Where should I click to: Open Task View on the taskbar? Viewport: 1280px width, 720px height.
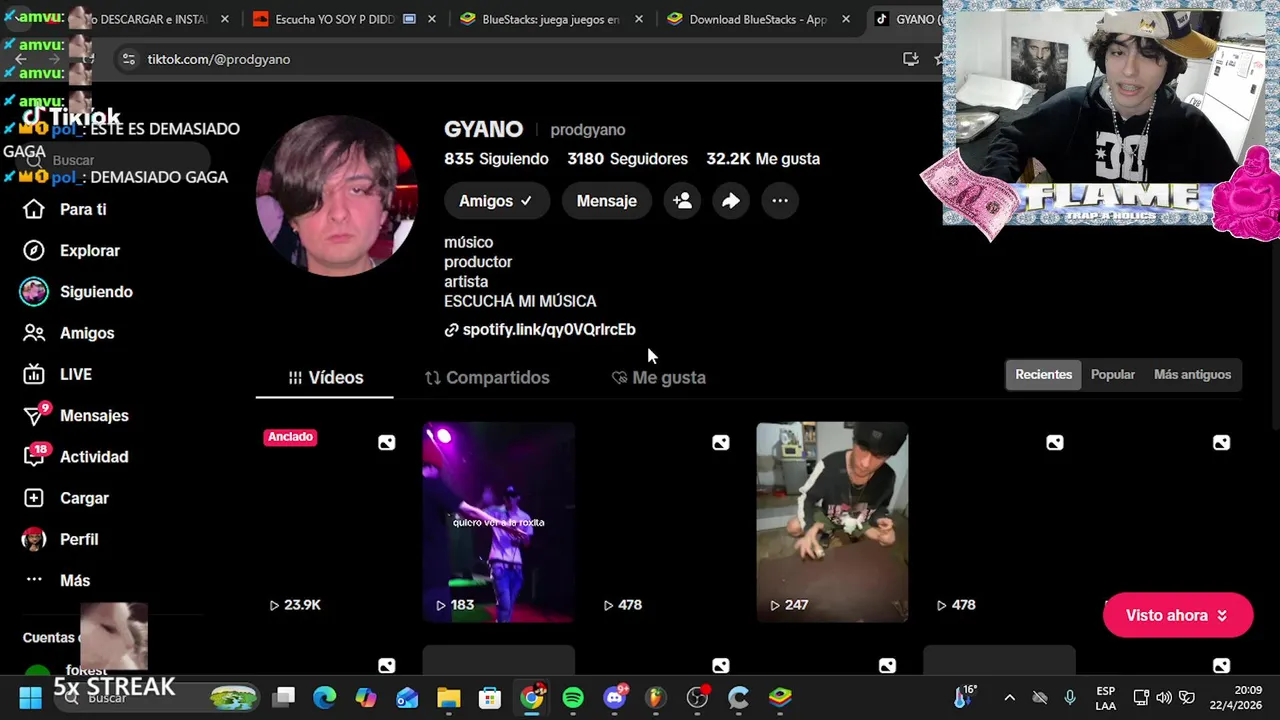(x=285, y=698)
